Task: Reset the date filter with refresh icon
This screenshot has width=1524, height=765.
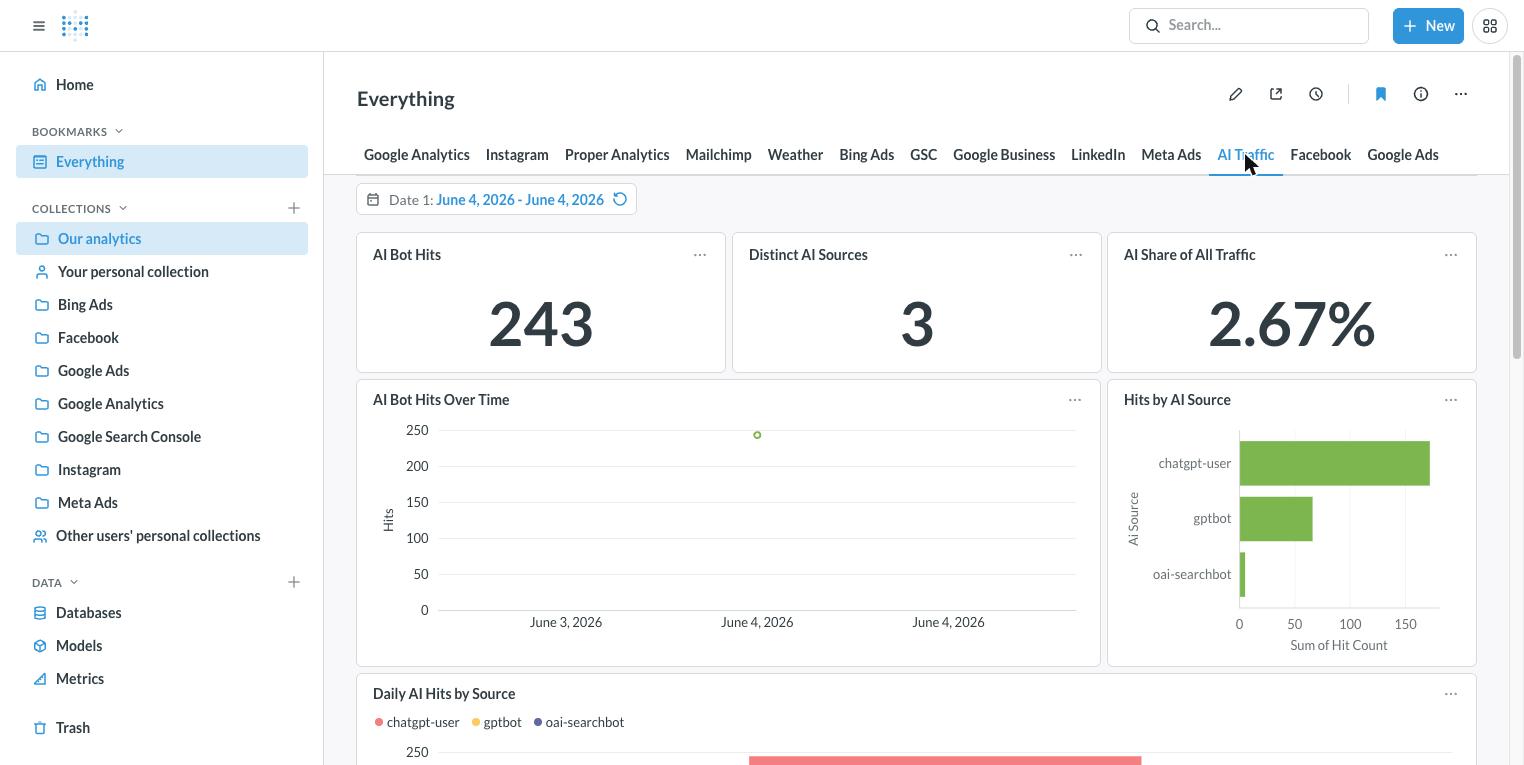Action: click(620, 199)
